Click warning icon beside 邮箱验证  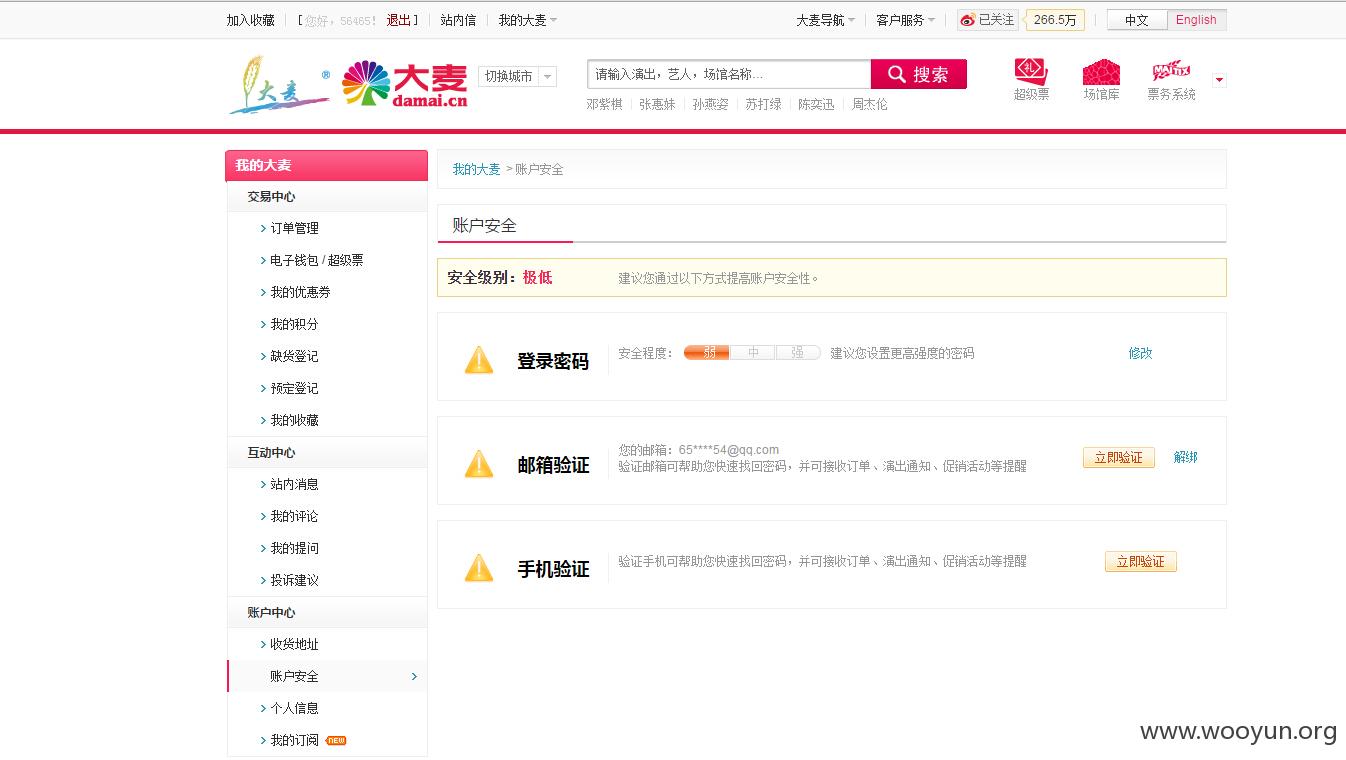point(479,464)
